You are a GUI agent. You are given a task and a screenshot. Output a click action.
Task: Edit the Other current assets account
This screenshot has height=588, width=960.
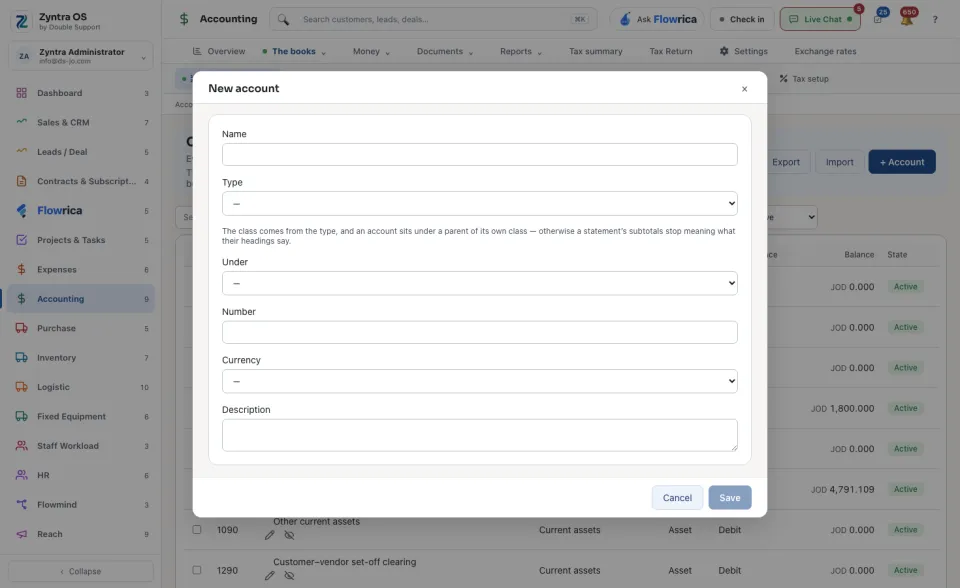coord(269,535)
